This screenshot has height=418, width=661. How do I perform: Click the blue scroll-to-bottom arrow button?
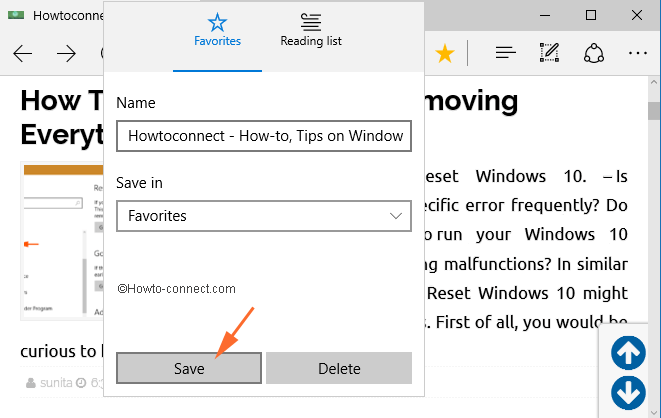coord(628,393)
